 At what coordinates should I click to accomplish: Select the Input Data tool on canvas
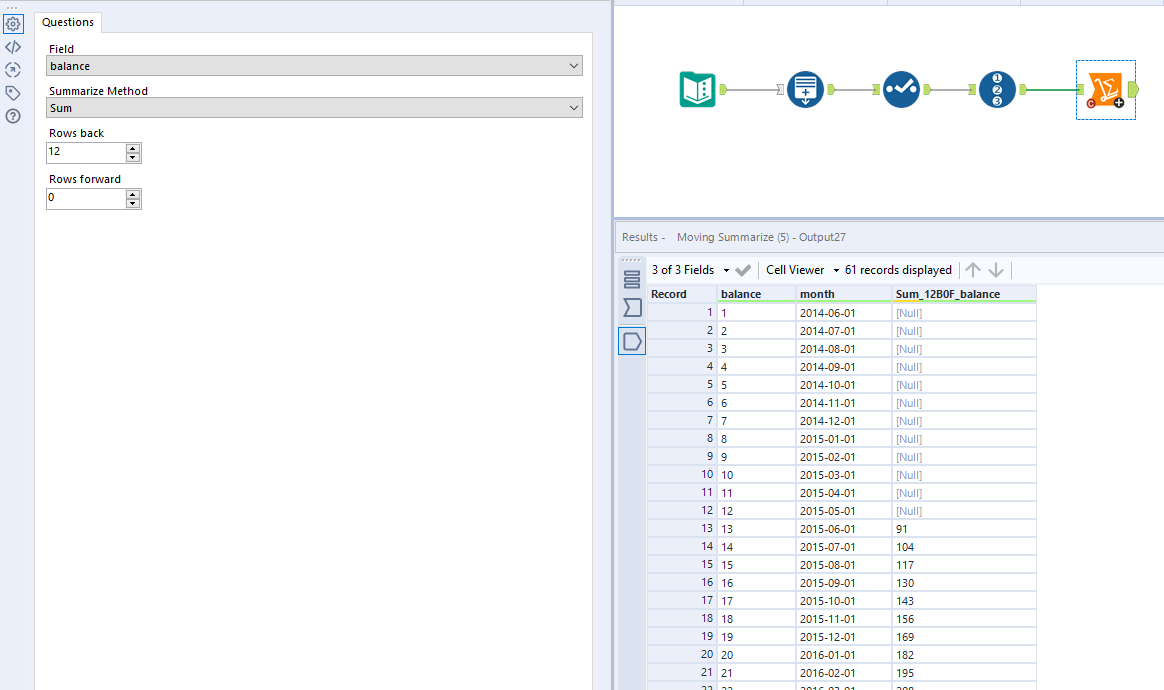coord(697,89)
